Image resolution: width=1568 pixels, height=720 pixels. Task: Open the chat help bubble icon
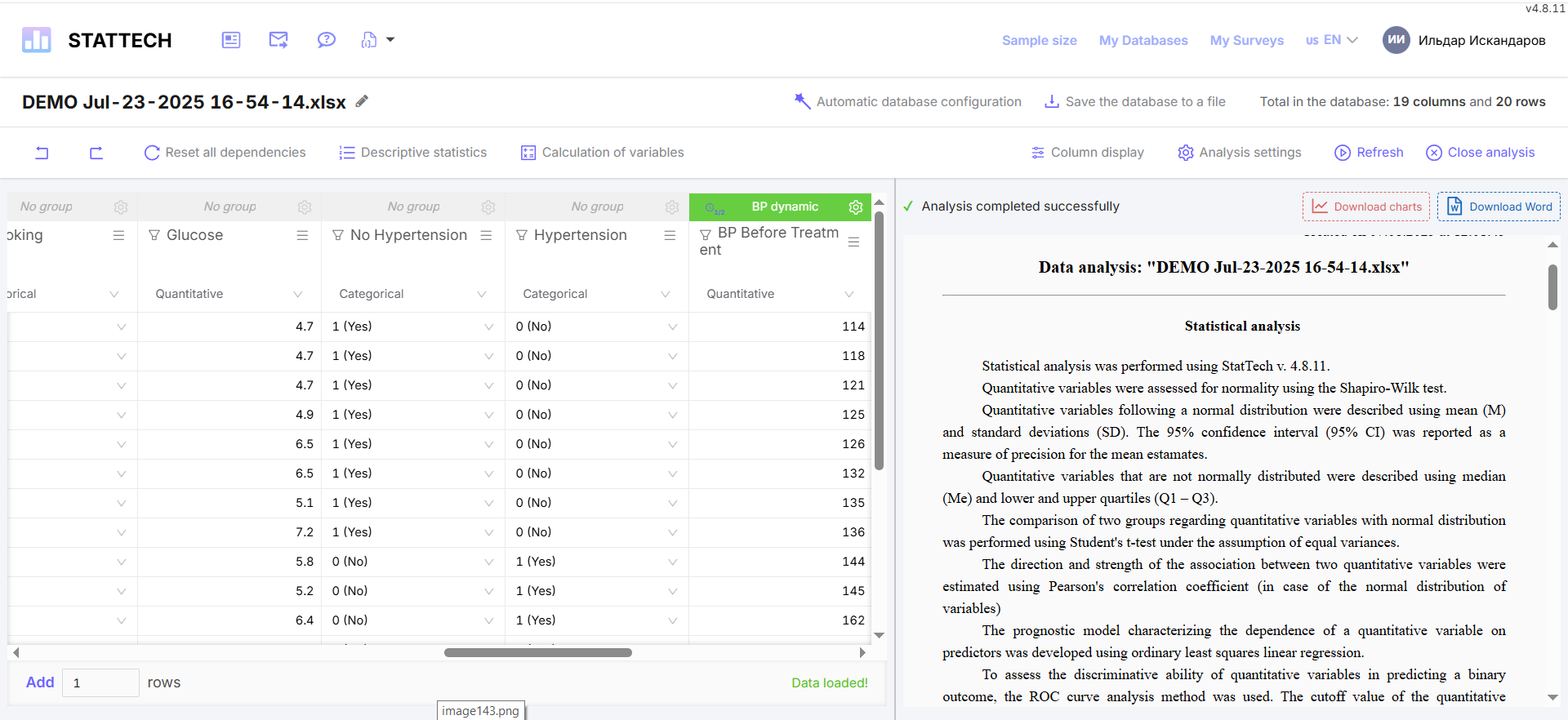click(x=327, y=40)
